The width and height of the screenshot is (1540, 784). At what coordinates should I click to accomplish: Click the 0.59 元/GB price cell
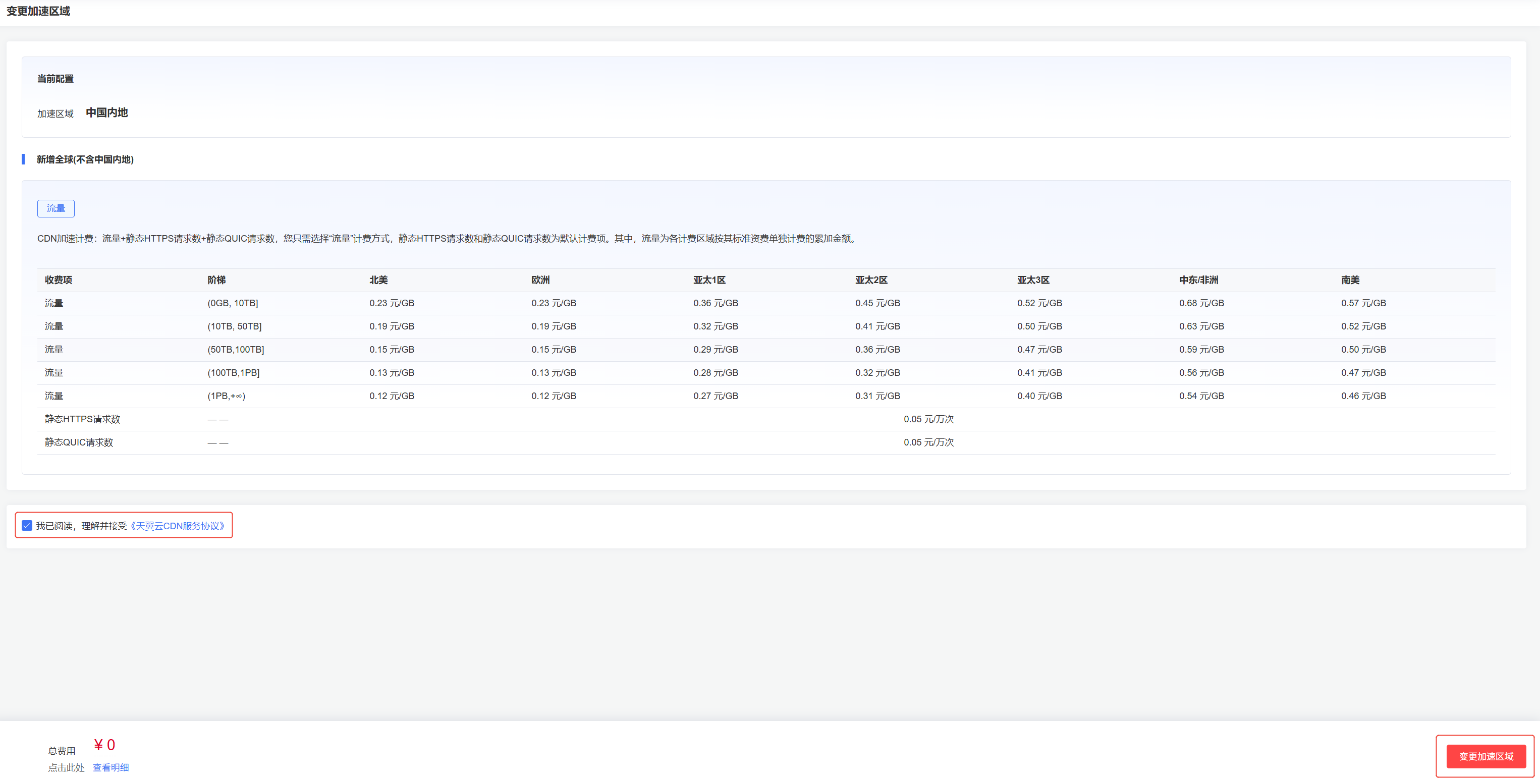(1201, 350)
